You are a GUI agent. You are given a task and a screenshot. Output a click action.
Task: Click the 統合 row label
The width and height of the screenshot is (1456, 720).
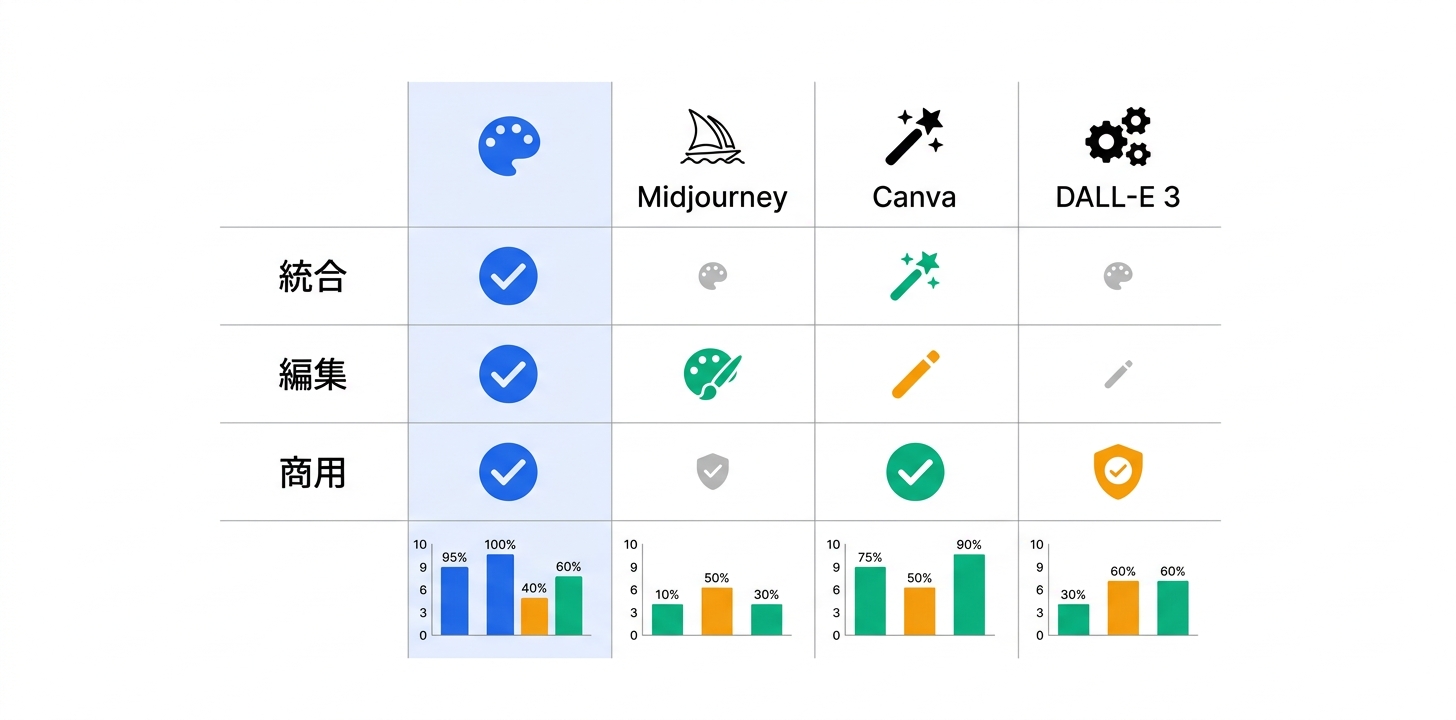(x=312, y=277)
